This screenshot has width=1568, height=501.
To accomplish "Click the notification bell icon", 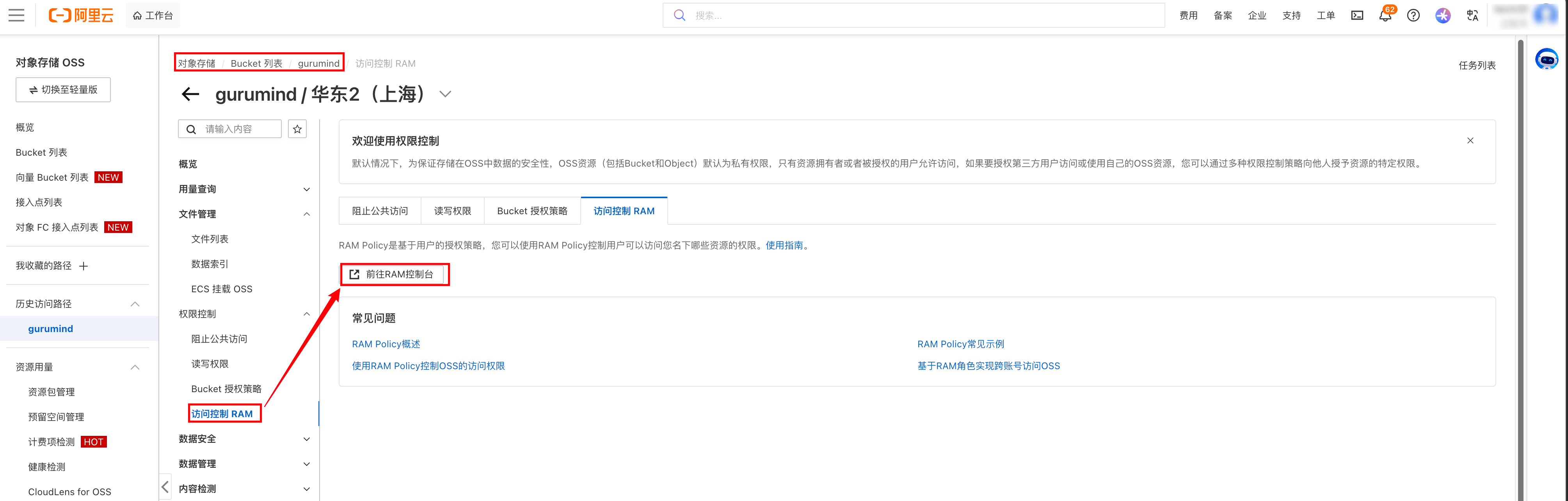I will [x=1385, y=16].
